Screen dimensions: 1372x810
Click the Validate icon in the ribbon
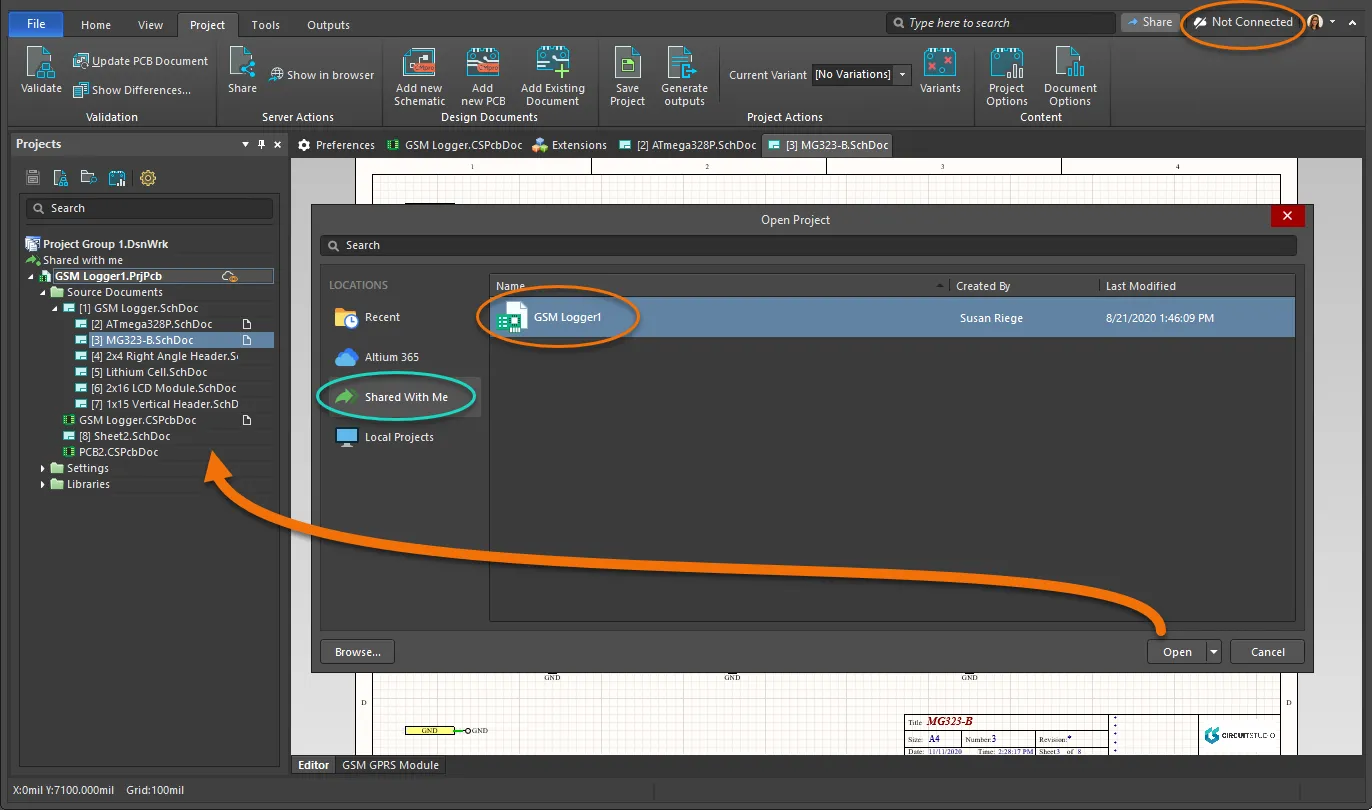point(41,62)
